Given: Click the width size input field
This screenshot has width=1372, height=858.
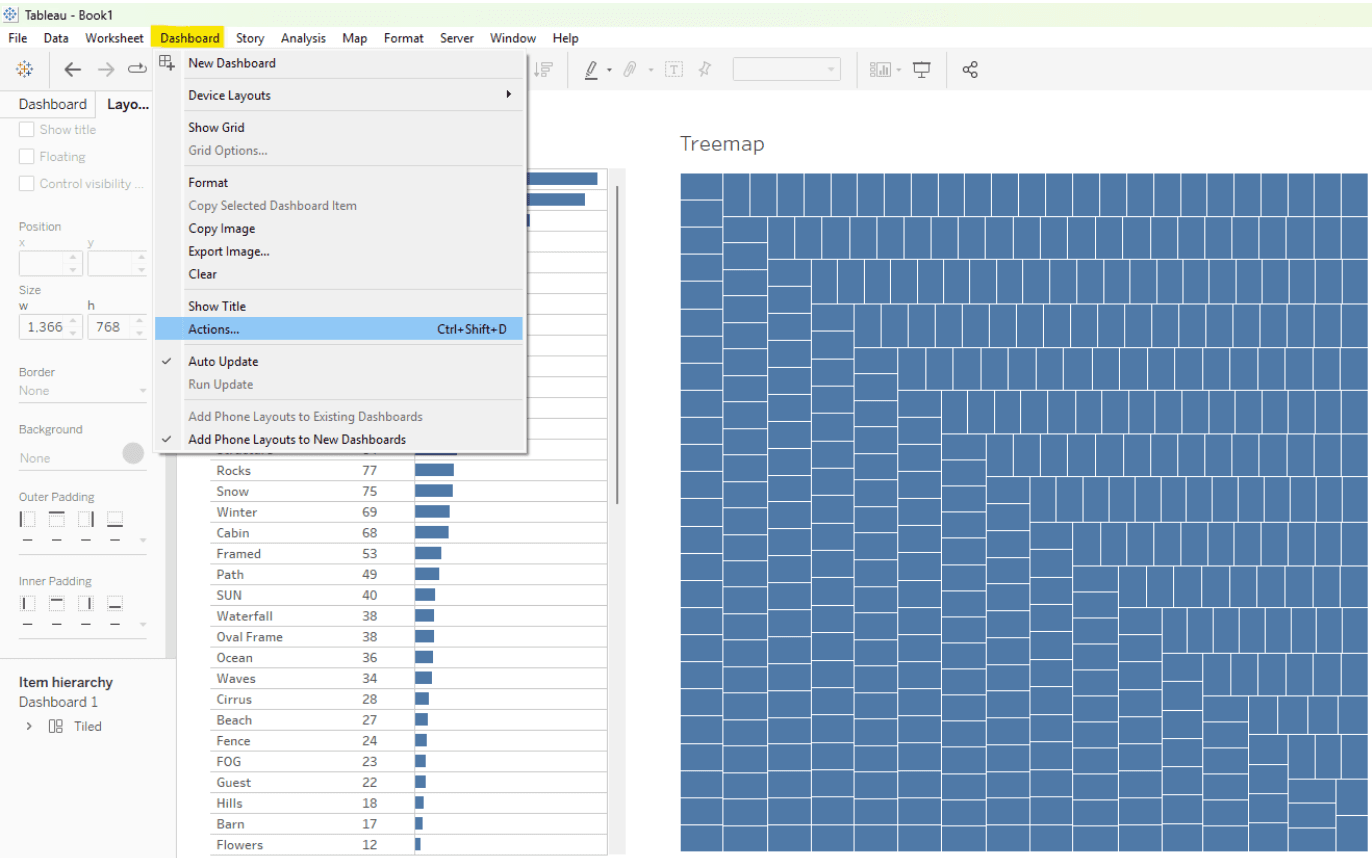Looking at the screenshot, I should tap(42, 327).
